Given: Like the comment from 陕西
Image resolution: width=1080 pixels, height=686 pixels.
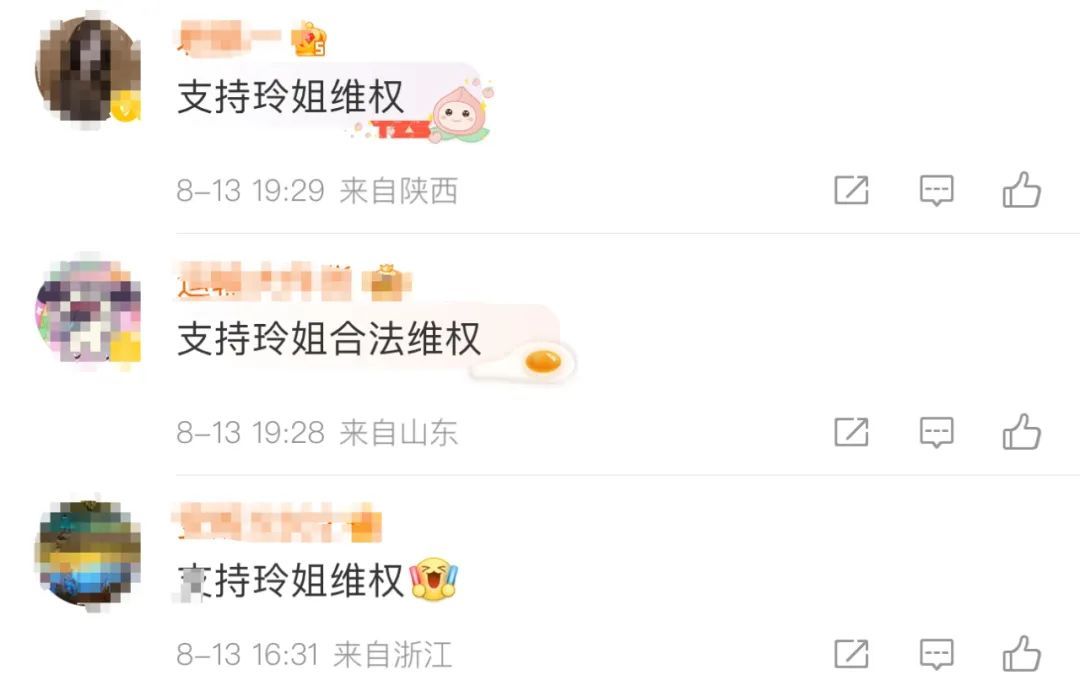Looking at the screenshot, I should (x=1021, y=189).
